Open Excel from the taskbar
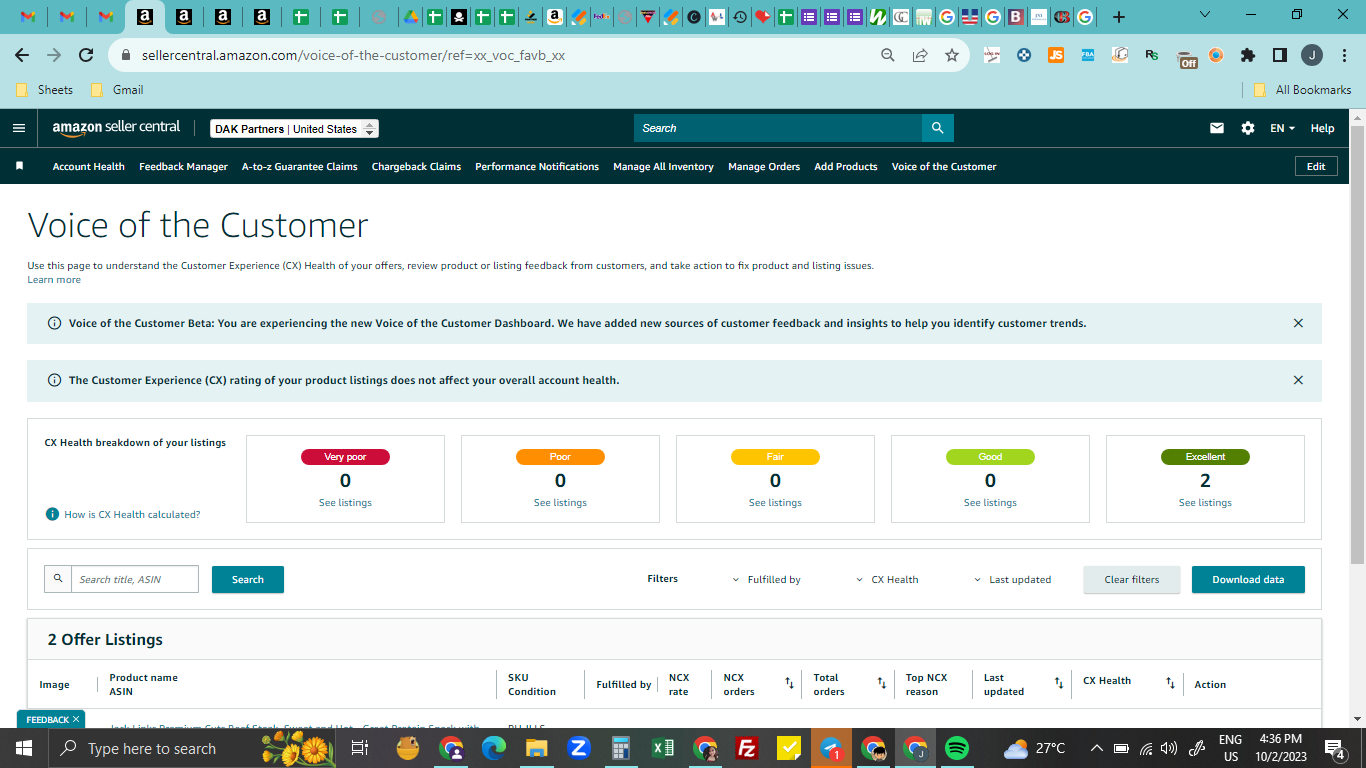 click(662, 748)
